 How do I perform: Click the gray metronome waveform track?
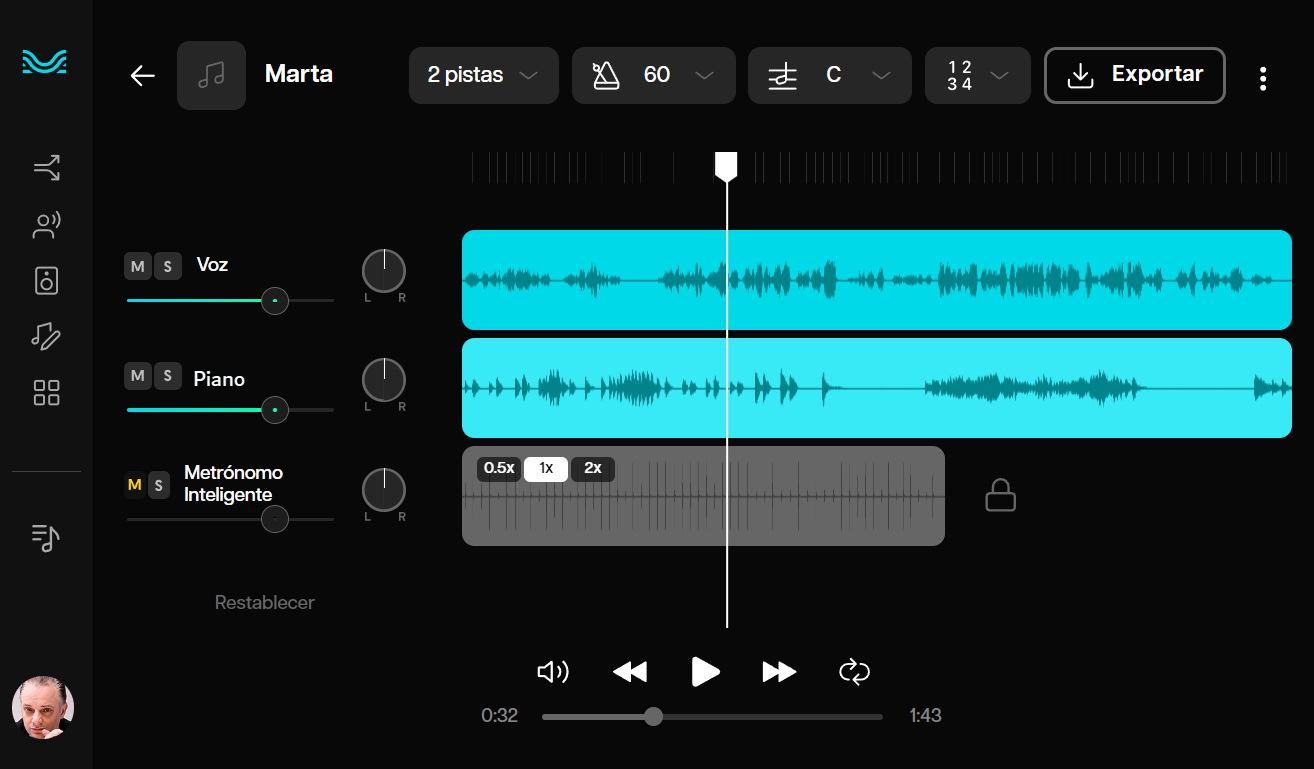tap(703, 496)
